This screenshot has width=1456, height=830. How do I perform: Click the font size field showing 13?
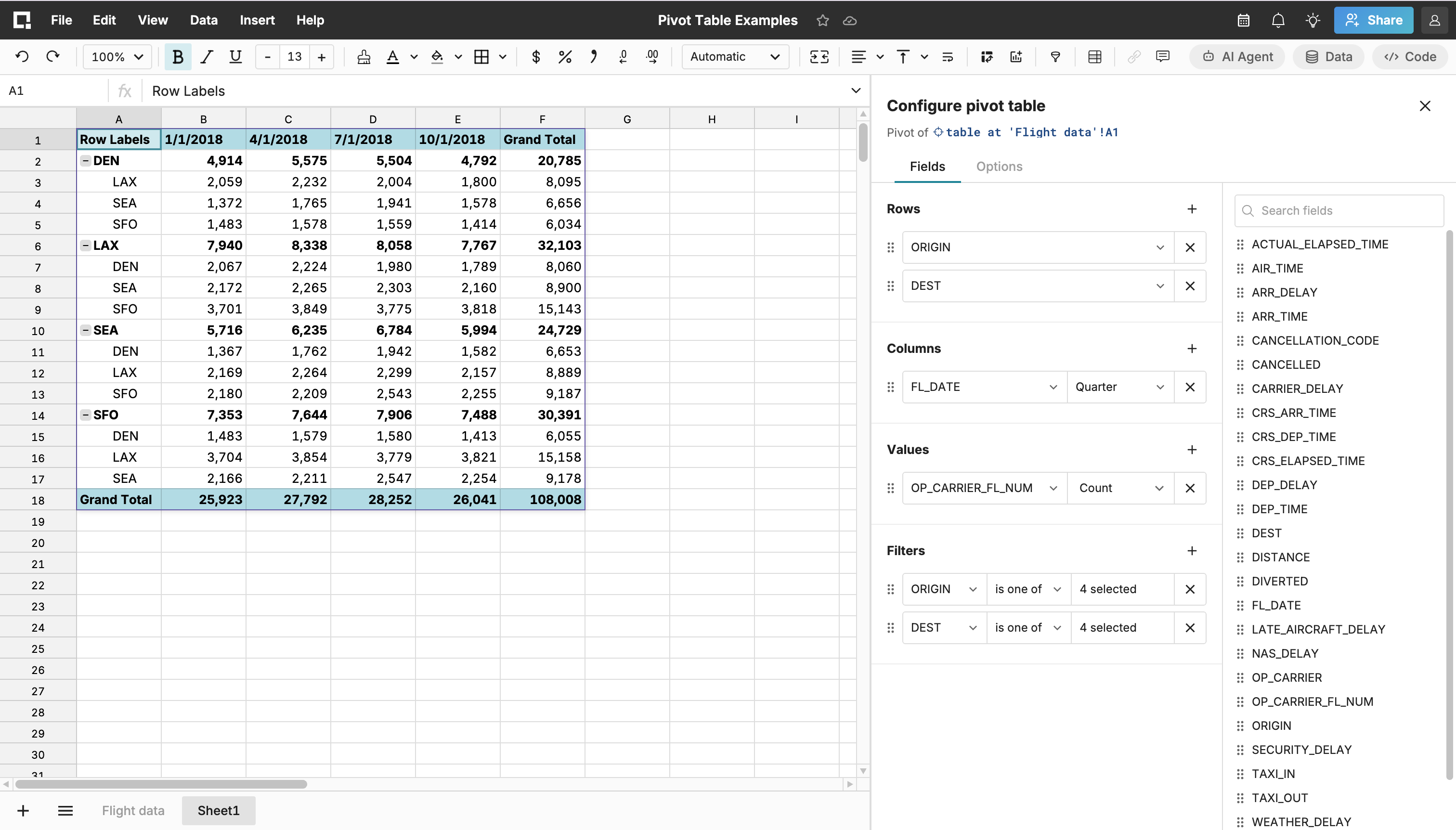pos(294,56)
